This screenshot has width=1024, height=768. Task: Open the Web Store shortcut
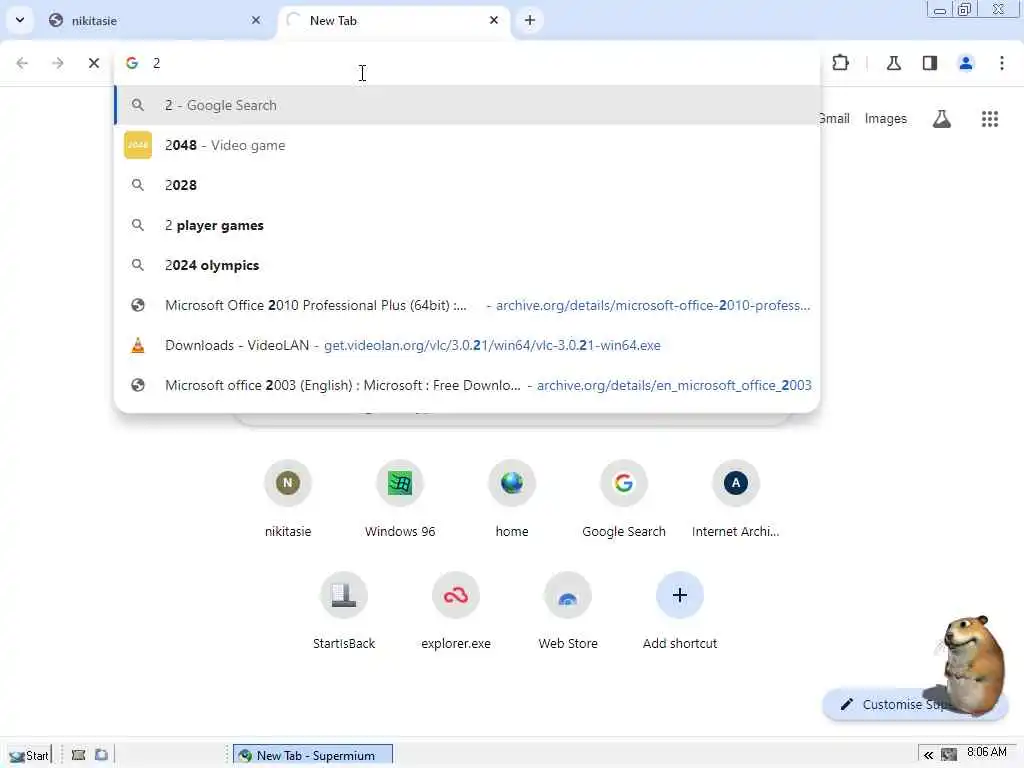coord(568,611)
